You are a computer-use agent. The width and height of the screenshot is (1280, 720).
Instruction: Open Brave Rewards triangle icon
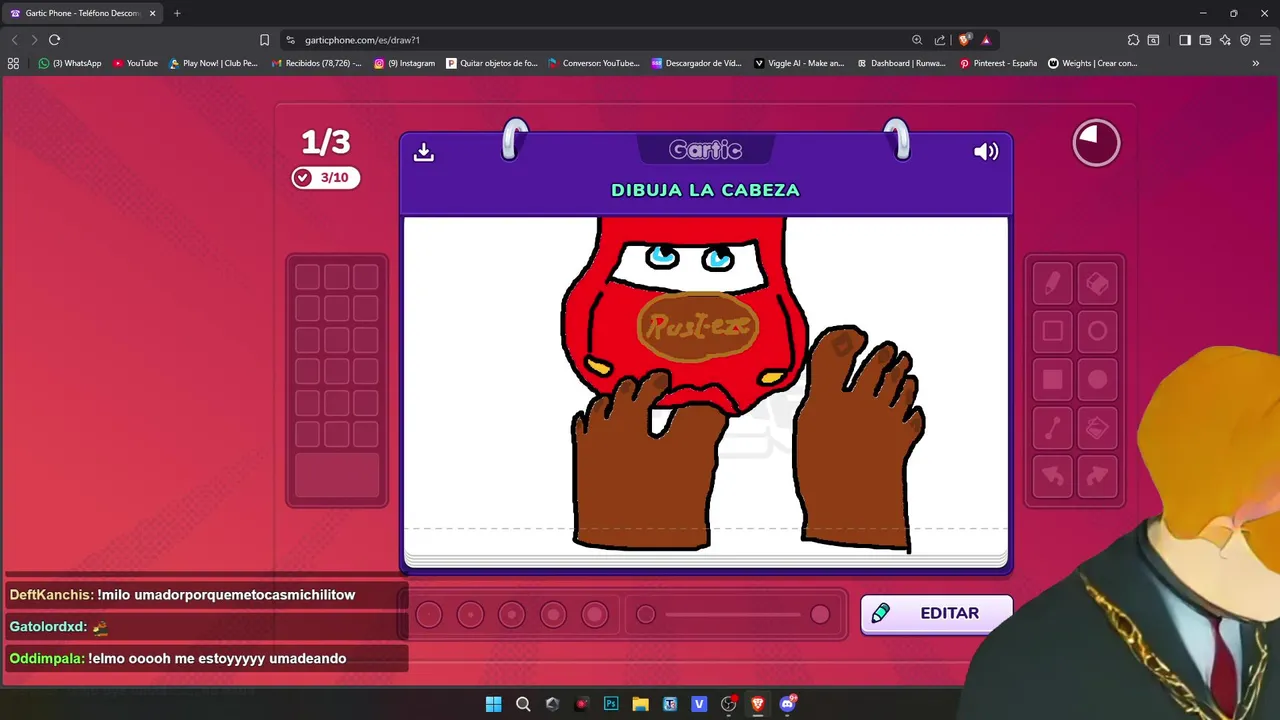[x=986, y=40]
